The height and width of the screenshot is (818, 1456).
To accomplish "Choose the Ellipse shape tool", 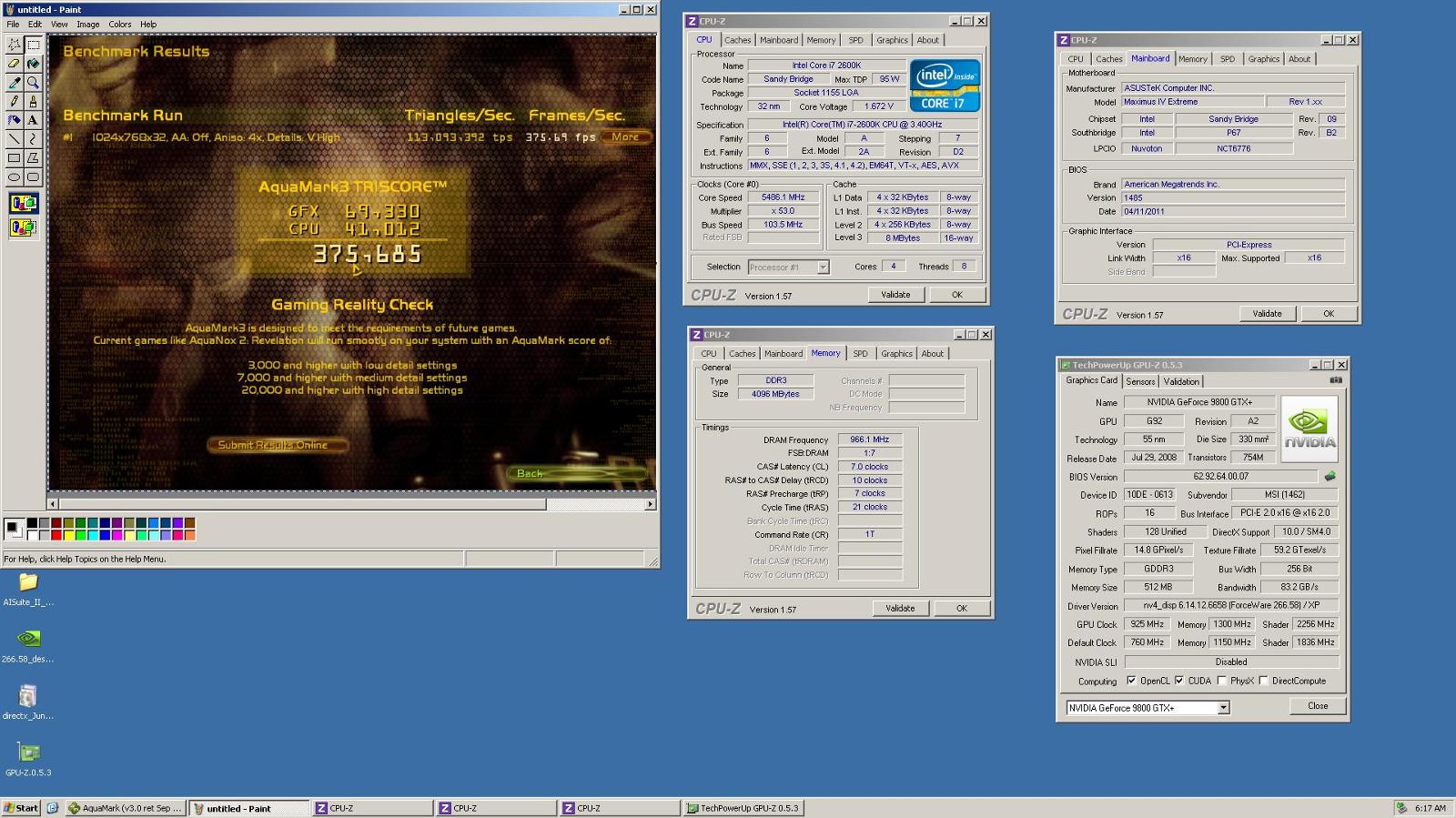I will [x=14, y=177].
